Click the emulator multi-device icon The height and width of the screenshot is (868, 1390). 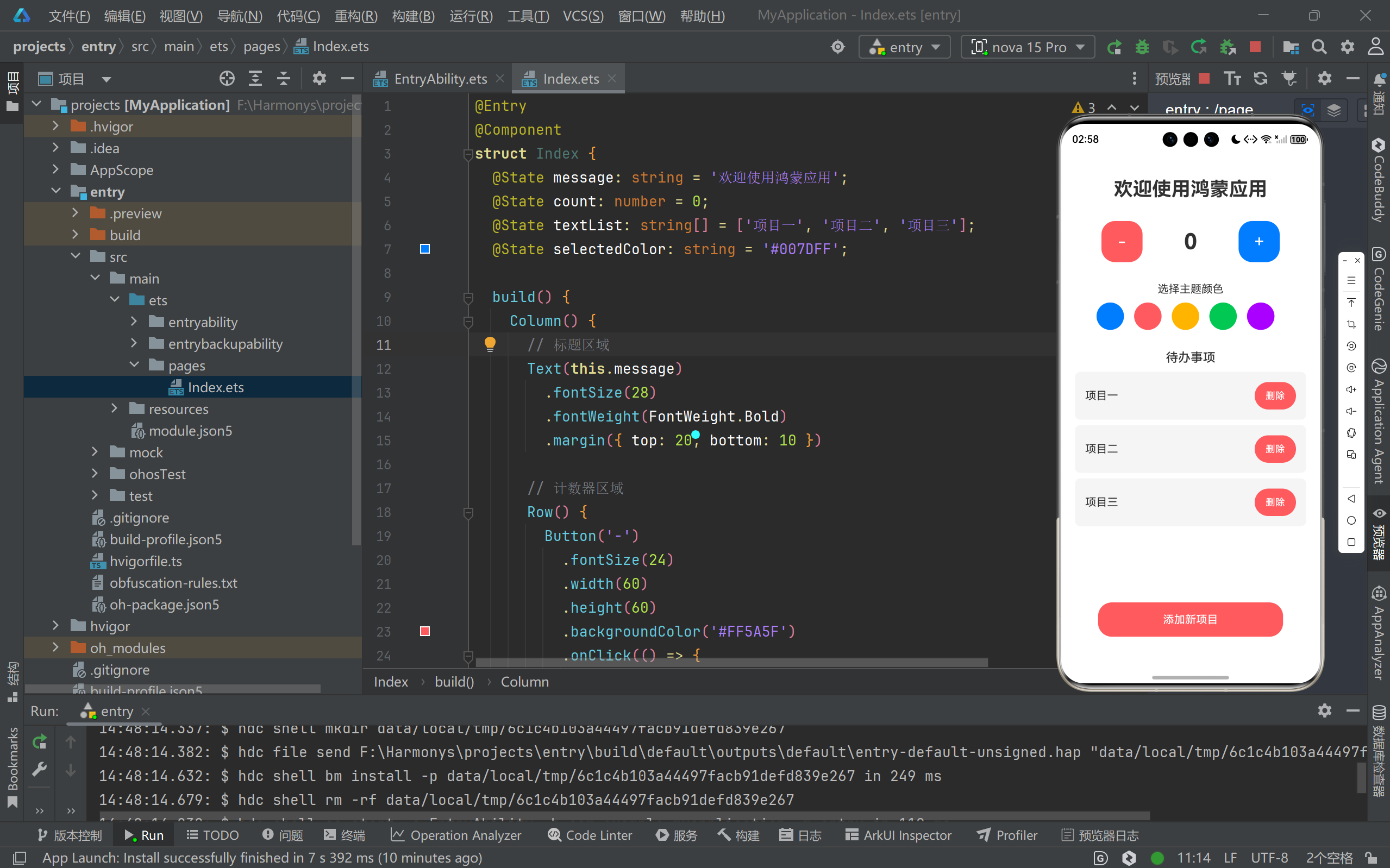click(1351, 455)
